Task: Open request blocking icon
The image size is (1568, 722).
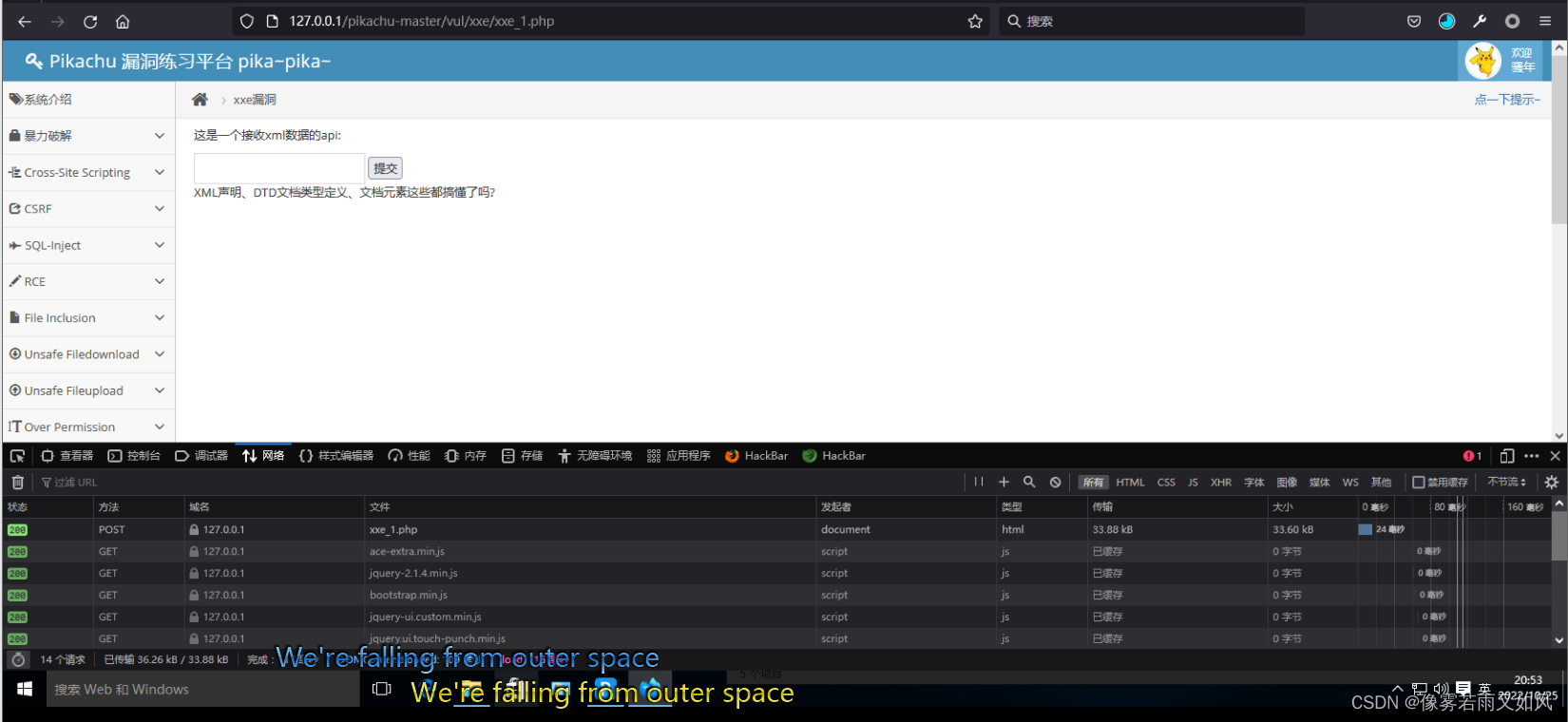Action: coord(1055,483)
